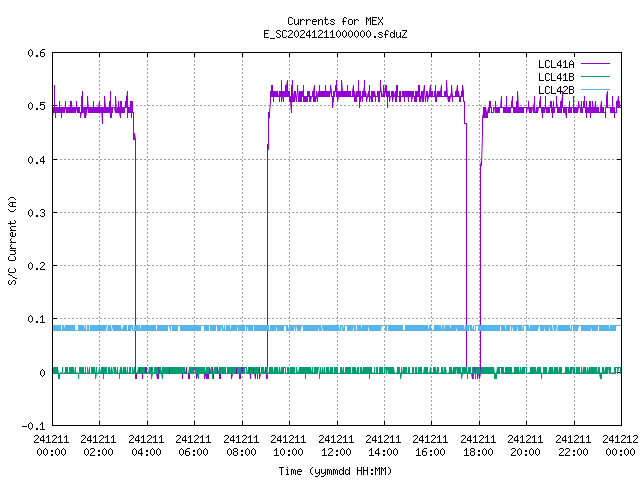Click the x-axis tick '241211 14:00'
The height and width of the screenshot is (480, 640).
(x=383, y=446)
